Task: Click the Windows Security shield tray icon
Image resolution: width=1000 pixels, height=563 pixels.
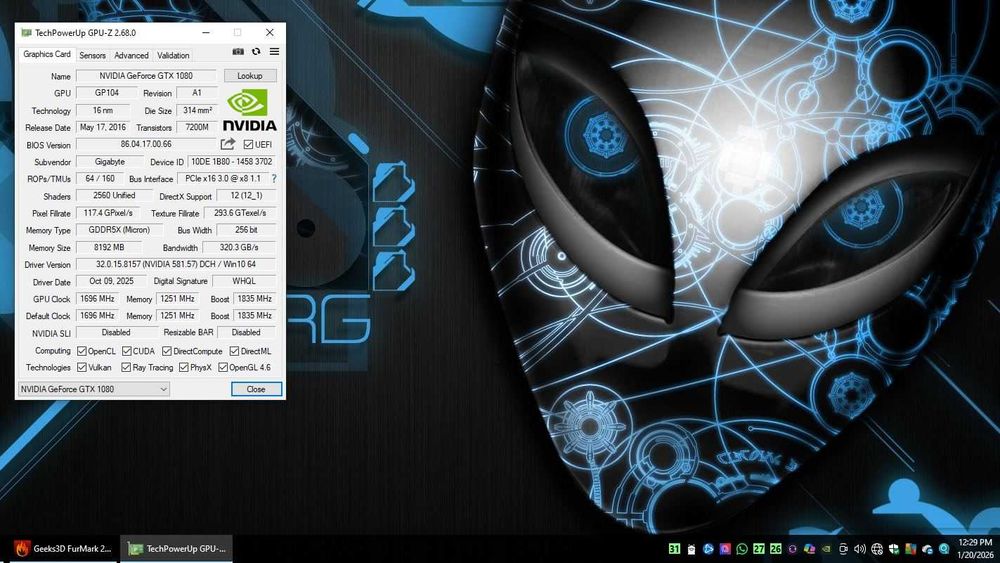Action: pyautogui.click(x=893, y=549)
